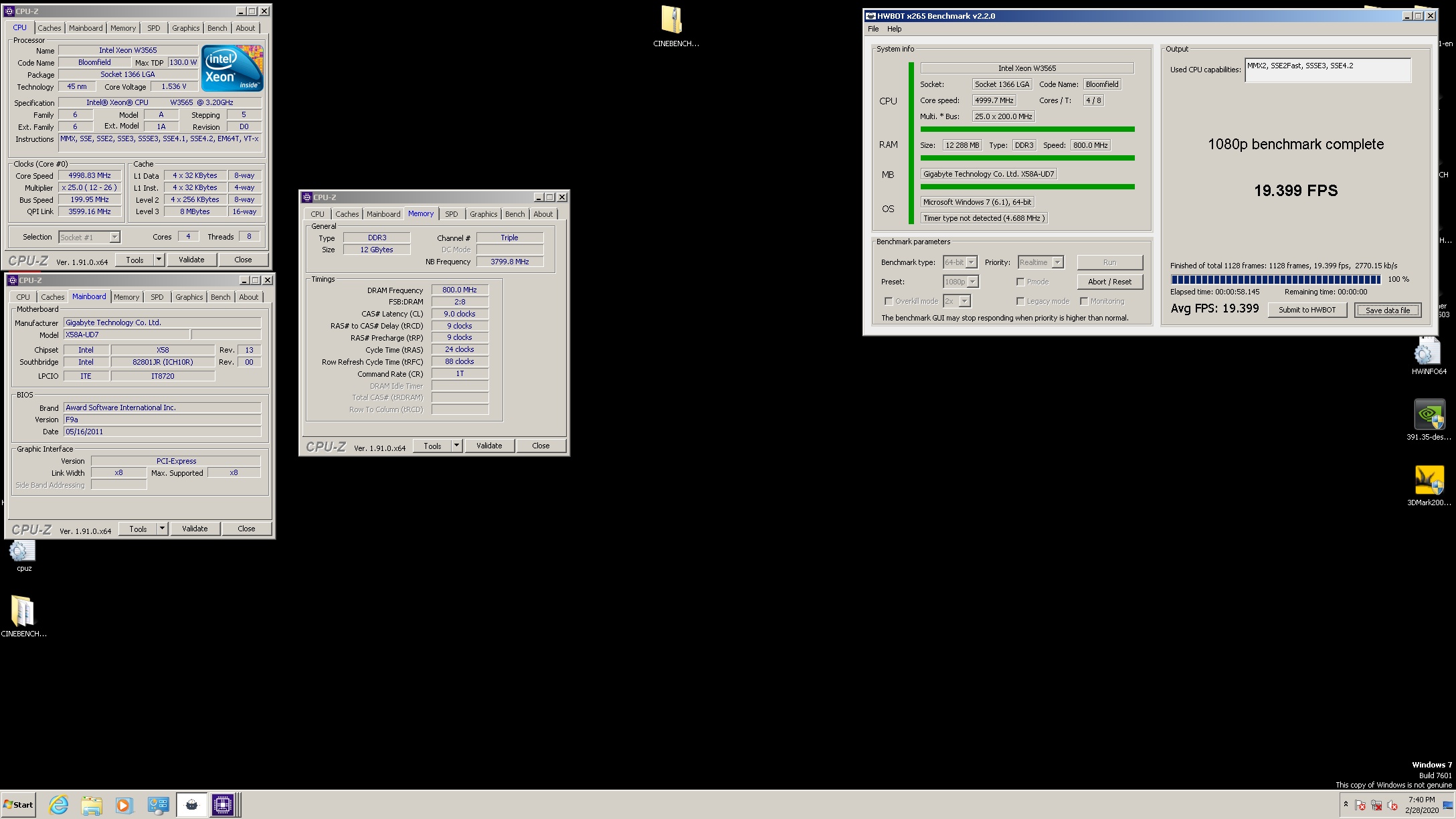Viewport: 1456px width, 819px height.
Task: Open the cpuz desktop shortcut
Action: point(22,551)
